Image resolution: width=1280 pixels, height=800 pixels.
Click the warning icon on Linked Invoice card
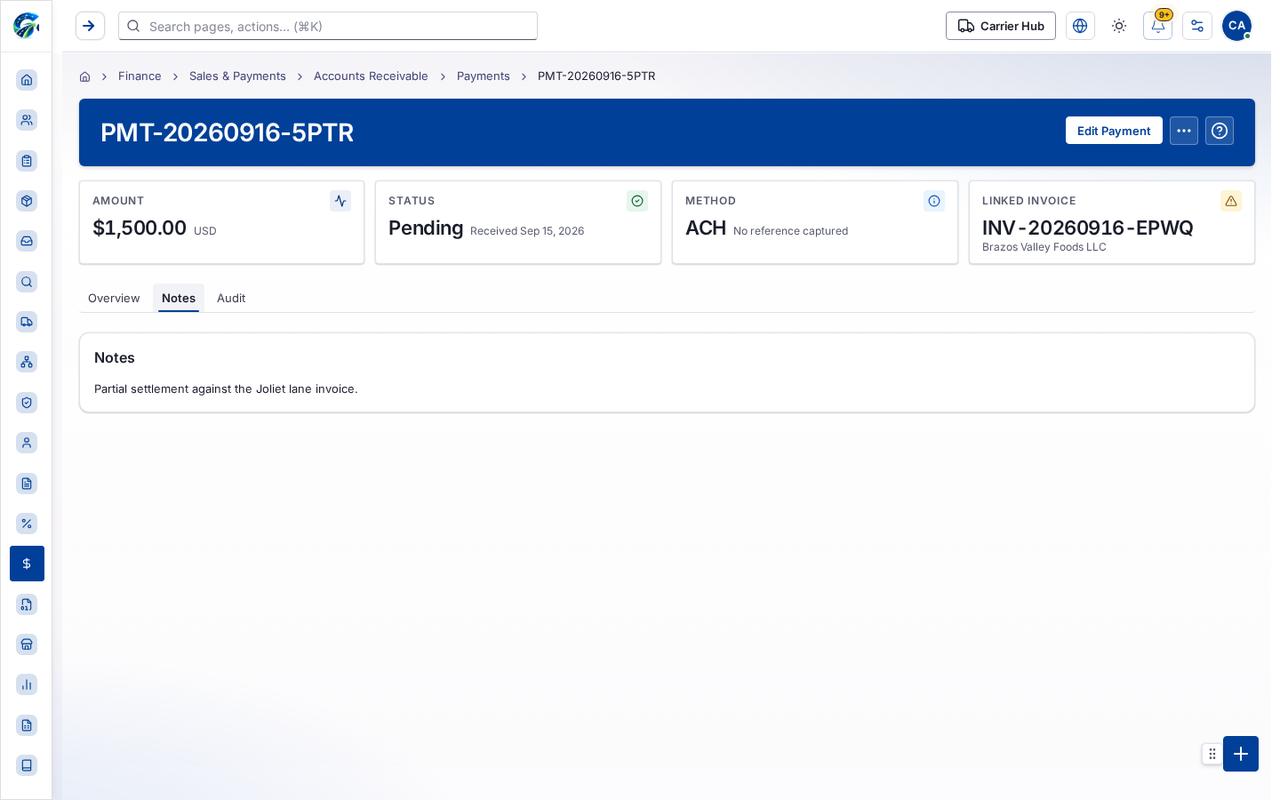click(1231, 201)
